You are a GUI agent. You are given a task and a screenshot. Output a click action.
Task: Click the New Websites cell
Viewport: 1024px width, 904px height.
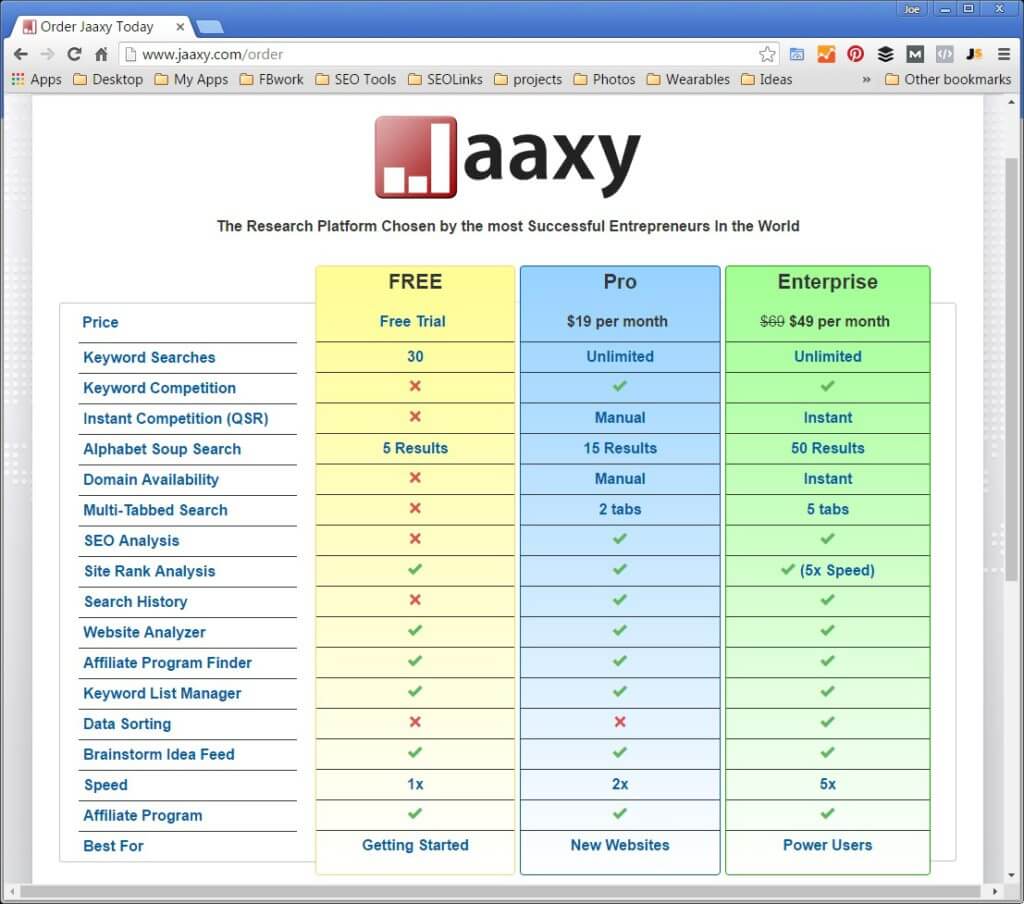pyautogui.click(x=620, y=845)
